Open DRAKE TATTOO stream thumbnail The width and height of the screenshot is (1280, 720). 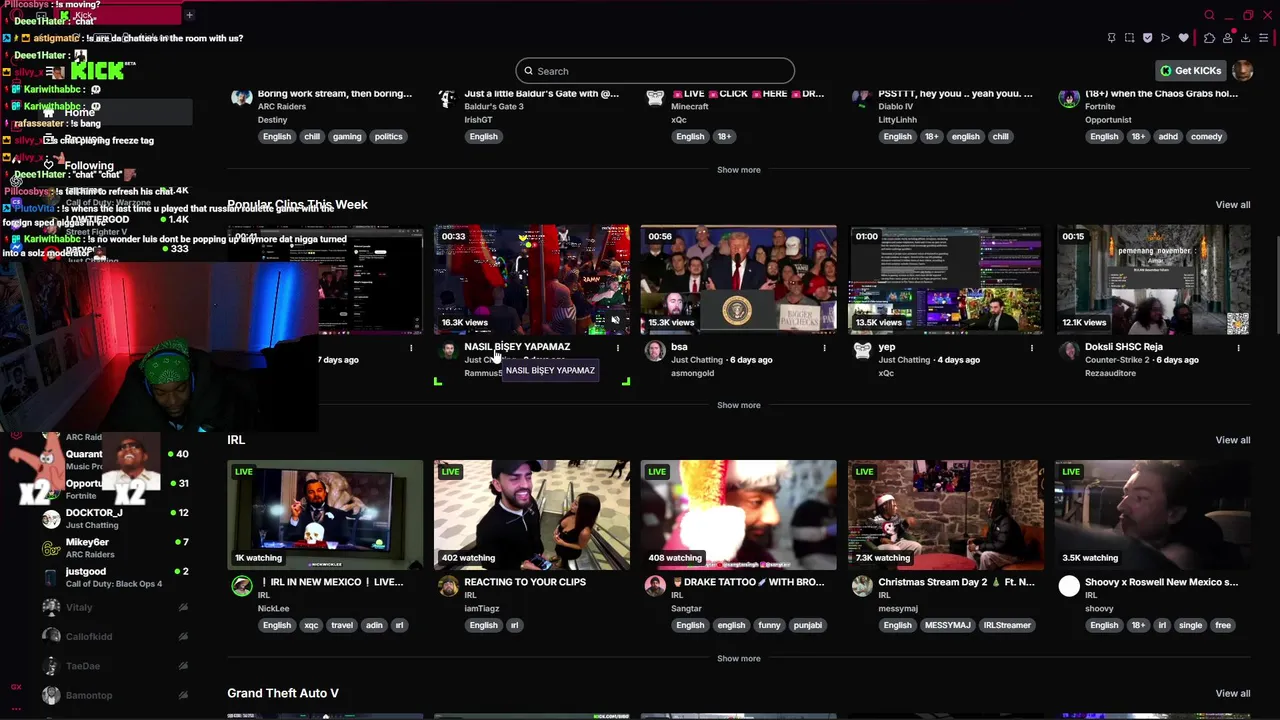pyautogui.click(x=738, y=515)
